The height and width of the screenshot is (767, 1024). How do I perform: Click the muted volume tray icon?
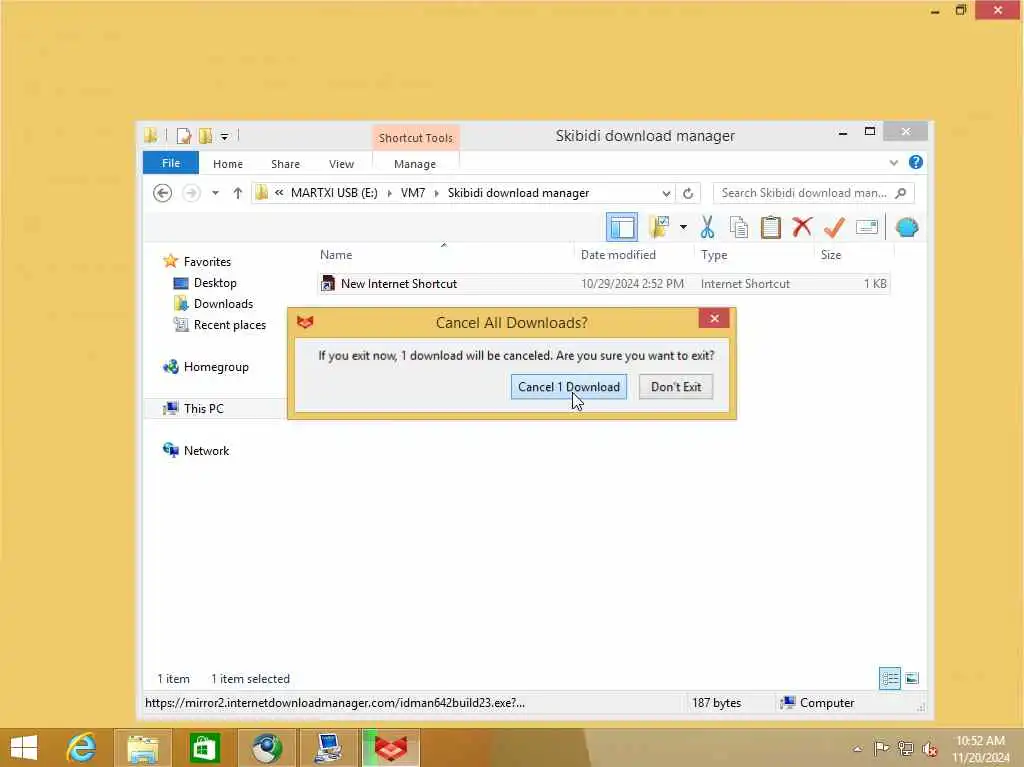(930, 749)
